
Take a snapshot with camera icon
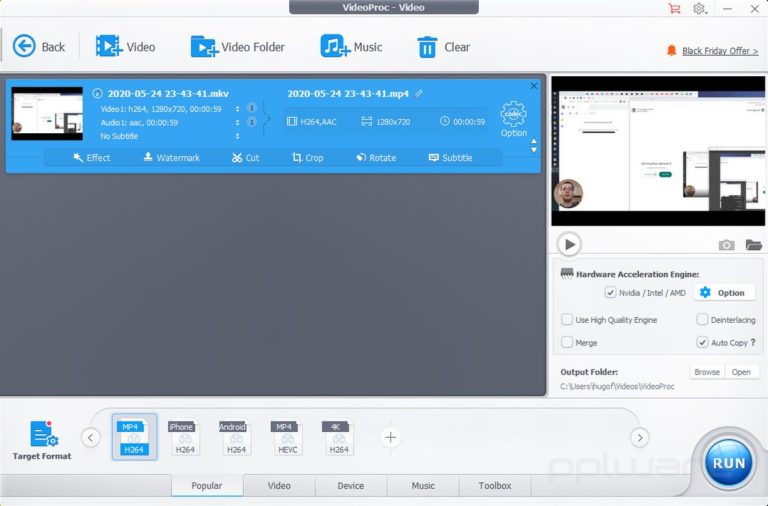pyautogui.click(x=726, y=244)
